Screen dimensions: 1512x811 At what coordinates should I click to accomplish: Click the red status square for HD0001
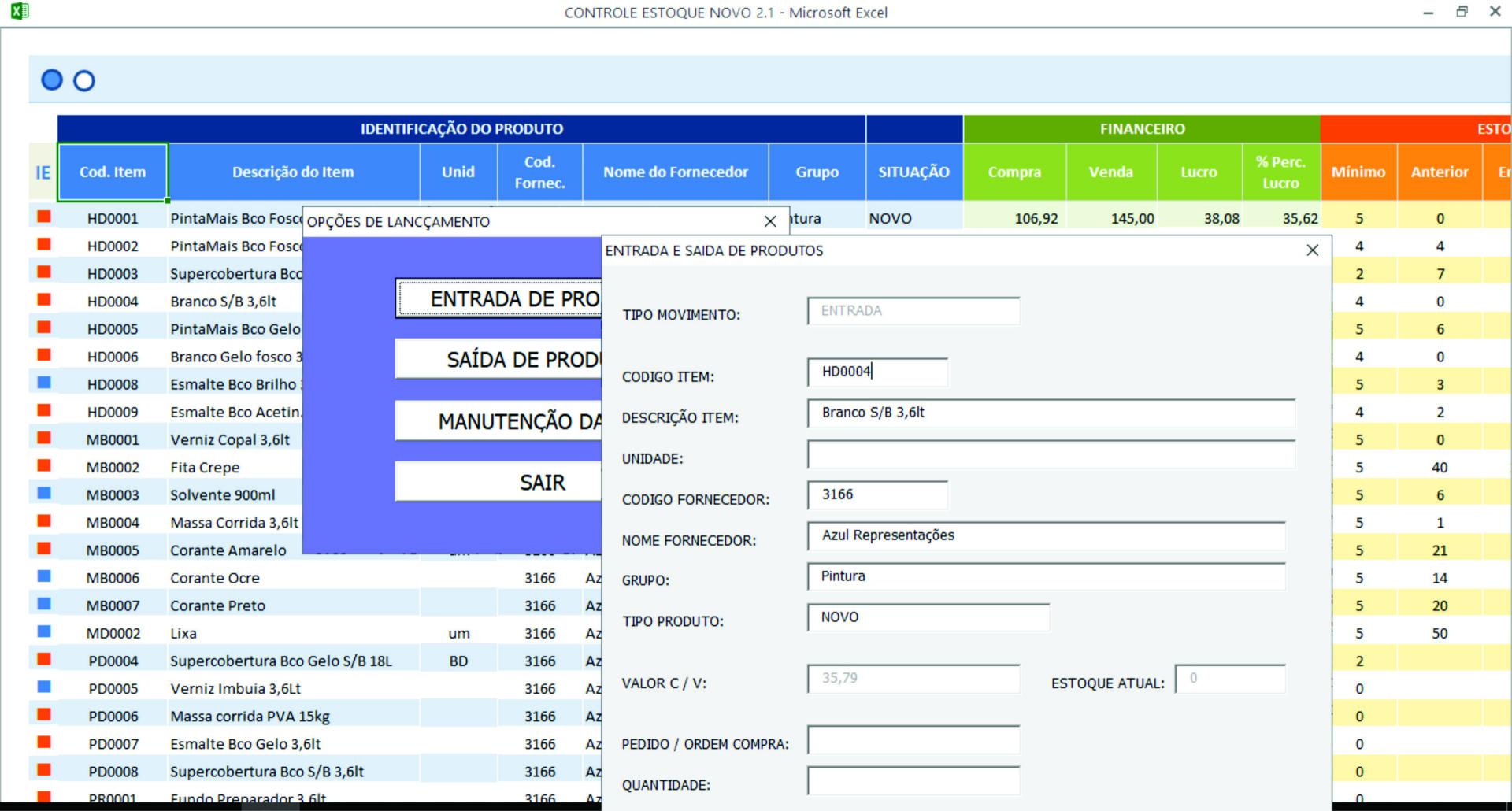pyautogui.click(x=44, y=217)
